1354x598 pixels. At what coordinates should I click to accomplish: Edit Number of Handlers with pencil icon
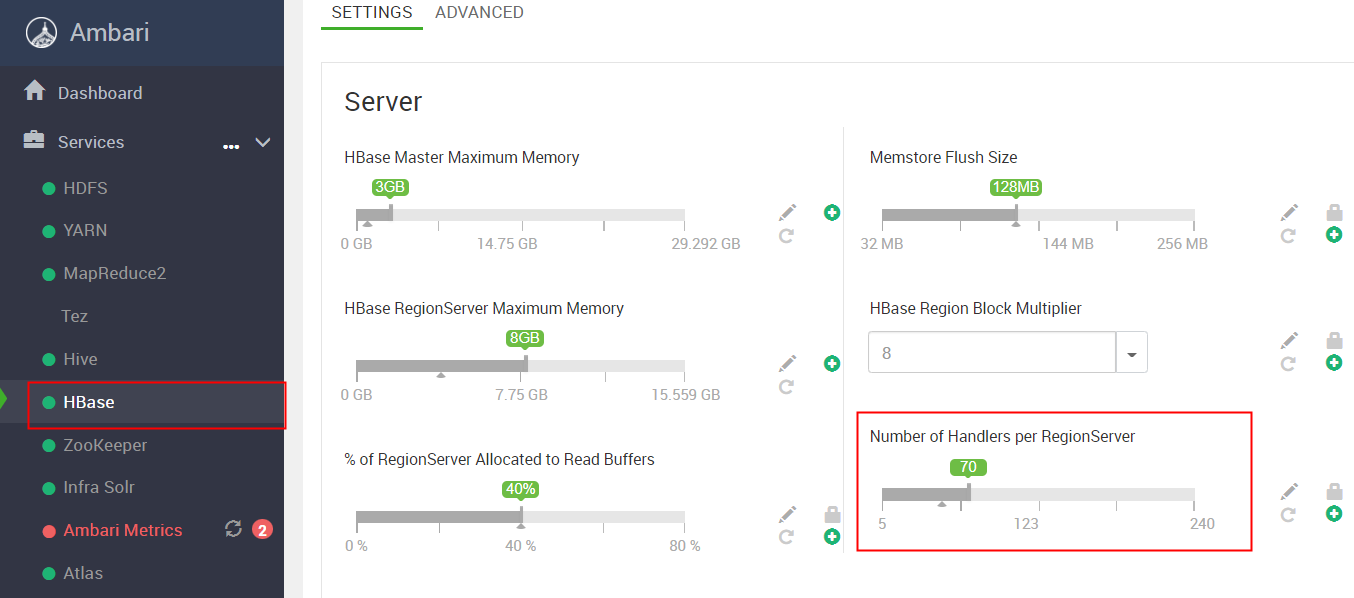[x=1290, y=490]
